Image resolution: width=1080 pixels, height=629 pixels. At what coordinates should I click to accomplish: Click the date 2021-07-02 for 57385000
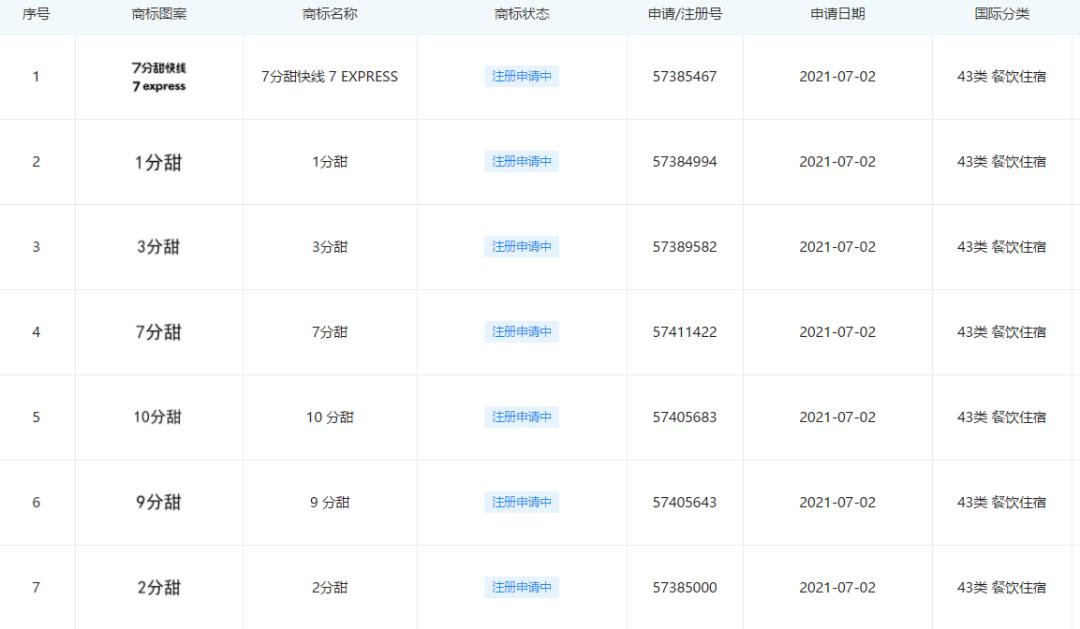pos(838,588)
